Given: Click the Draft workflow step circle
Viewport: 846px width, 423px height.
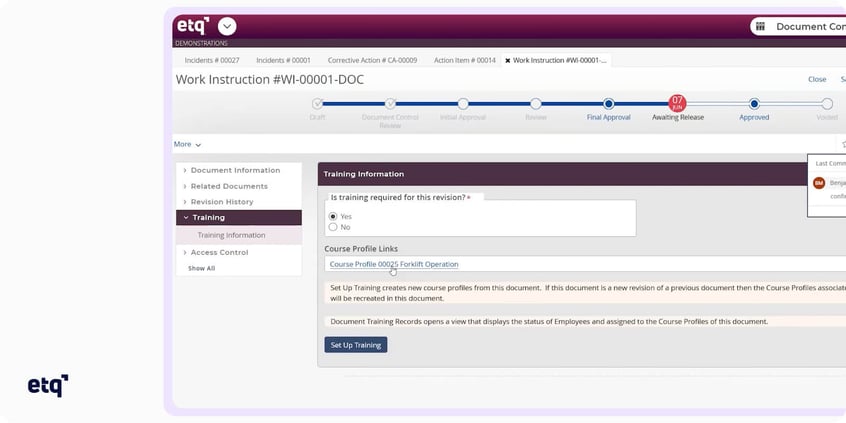Looking at the screenshot, I should click(318, 104).
